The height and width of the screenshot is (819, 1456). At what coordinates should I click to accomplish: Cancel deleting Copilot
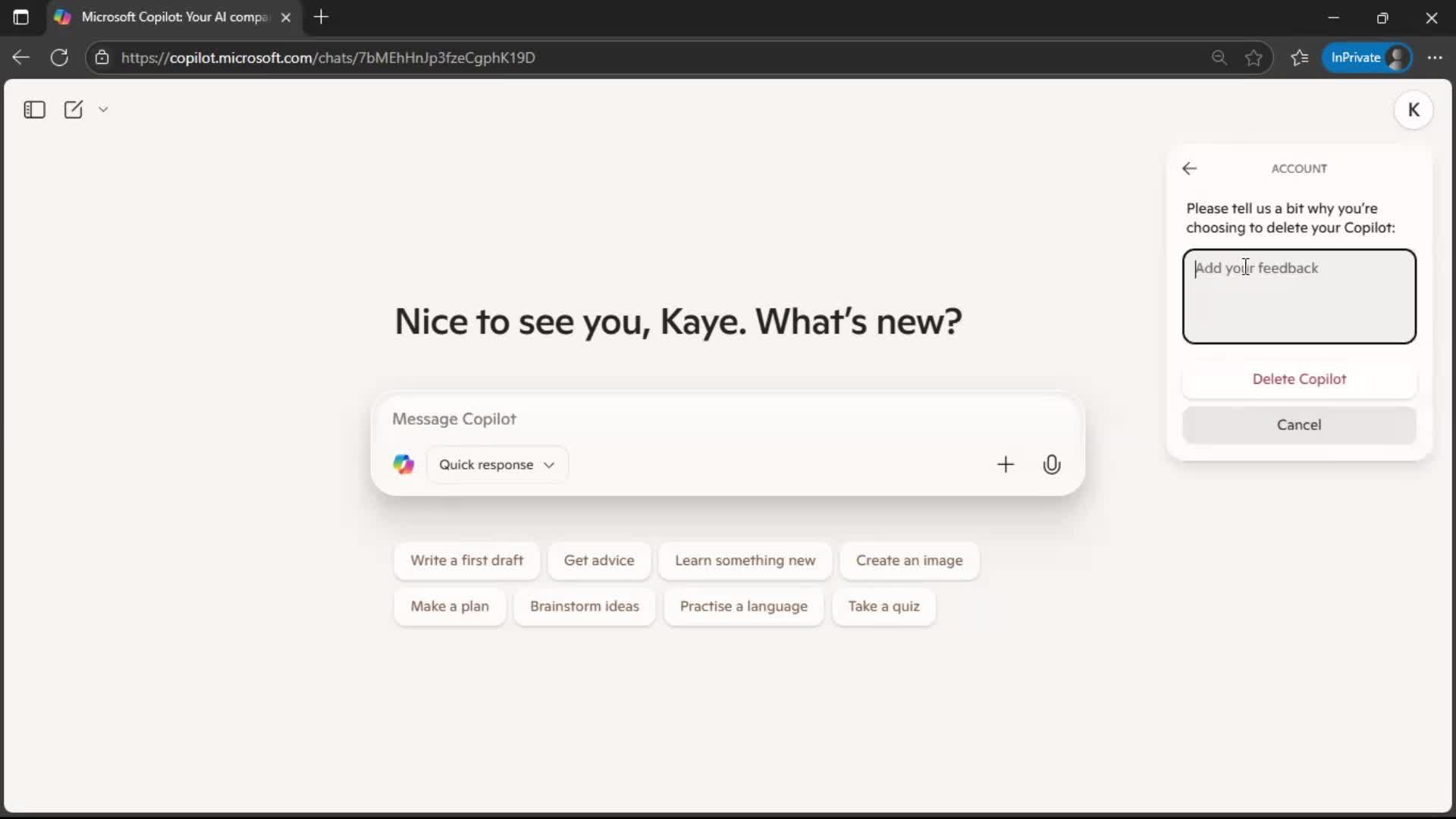click(x=1299, y=425)
